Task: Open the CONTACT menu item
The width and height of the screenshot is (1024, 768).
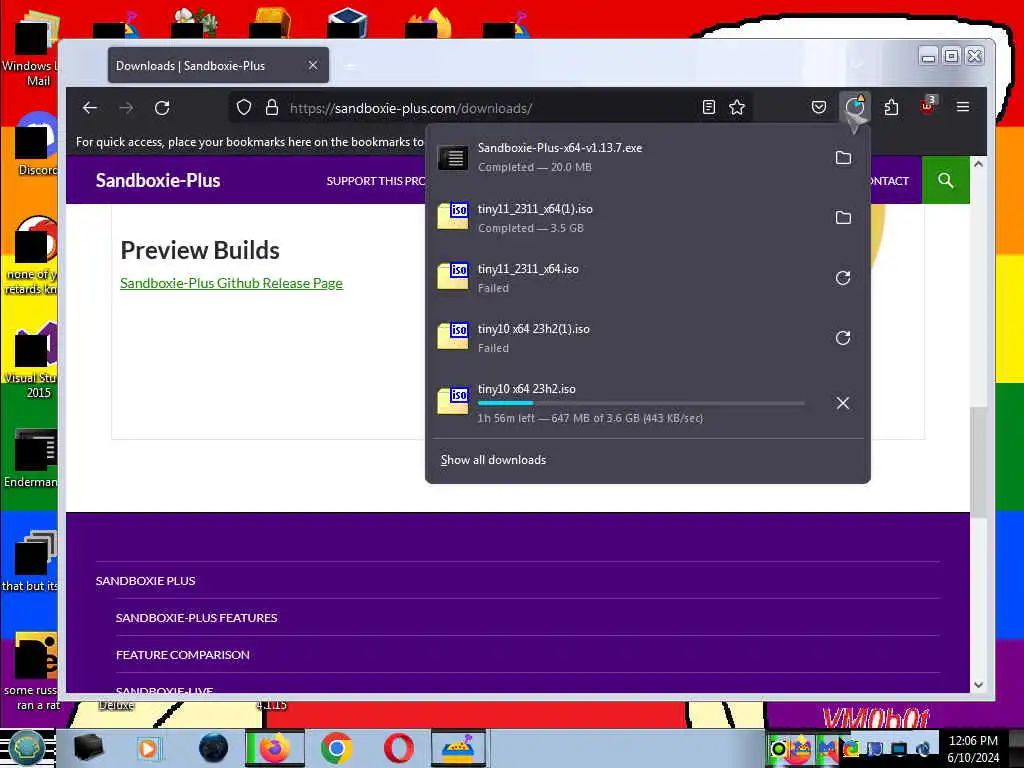Action: tap(889, 181)
